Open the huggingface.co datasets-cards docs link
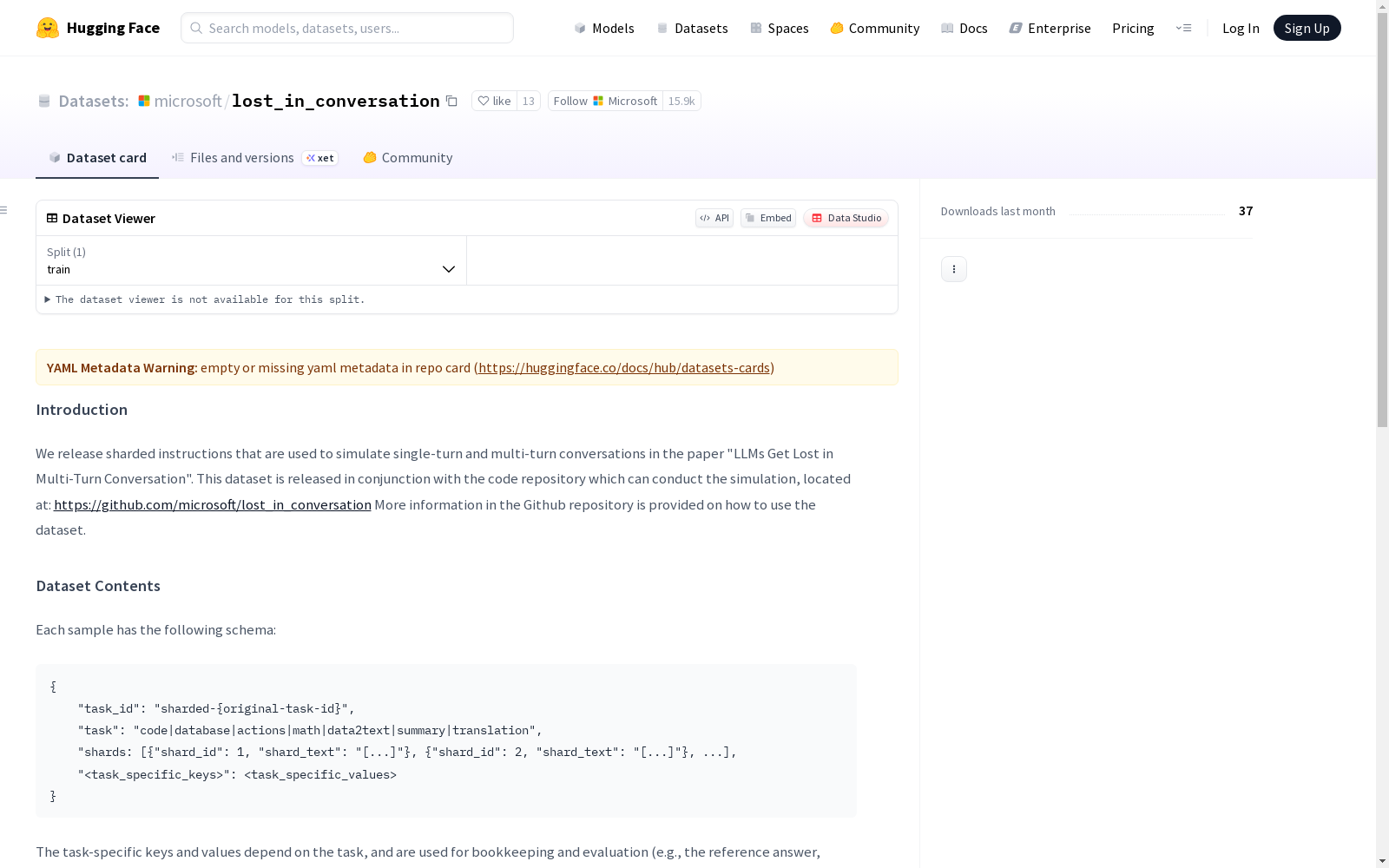This screenshot has height=868, width=1389. tap(624, 367)
